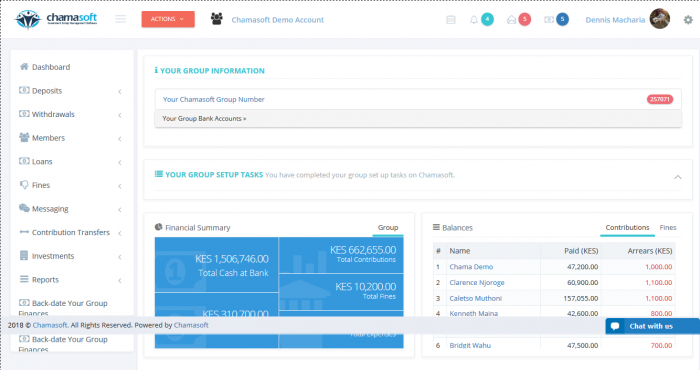Screen dimensions: 700x370
Task: Open Chama Demo member link
Action: (x=471, y=266)
